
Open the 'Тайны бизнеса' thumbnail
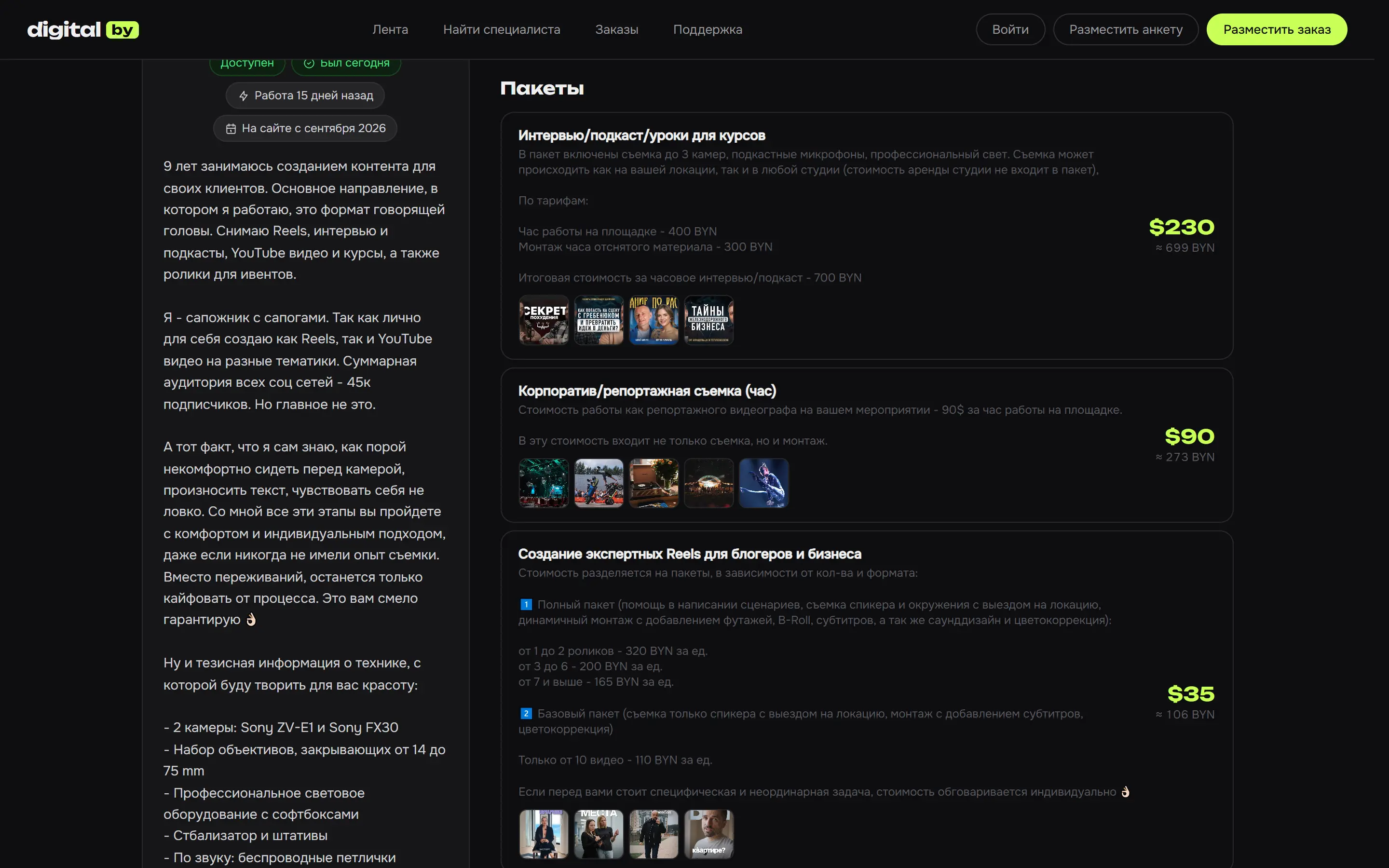pos(709,320)
